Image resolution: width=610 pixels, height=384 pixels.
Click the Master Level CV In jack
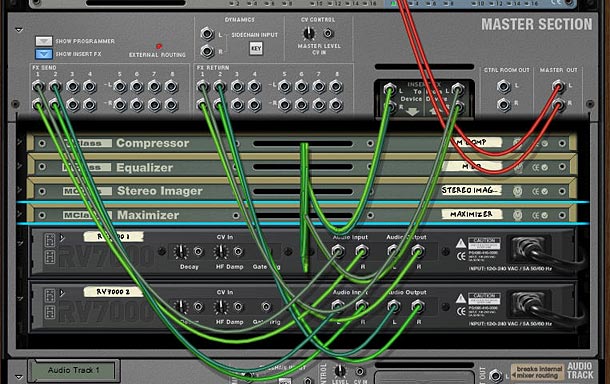coord(328,33)
